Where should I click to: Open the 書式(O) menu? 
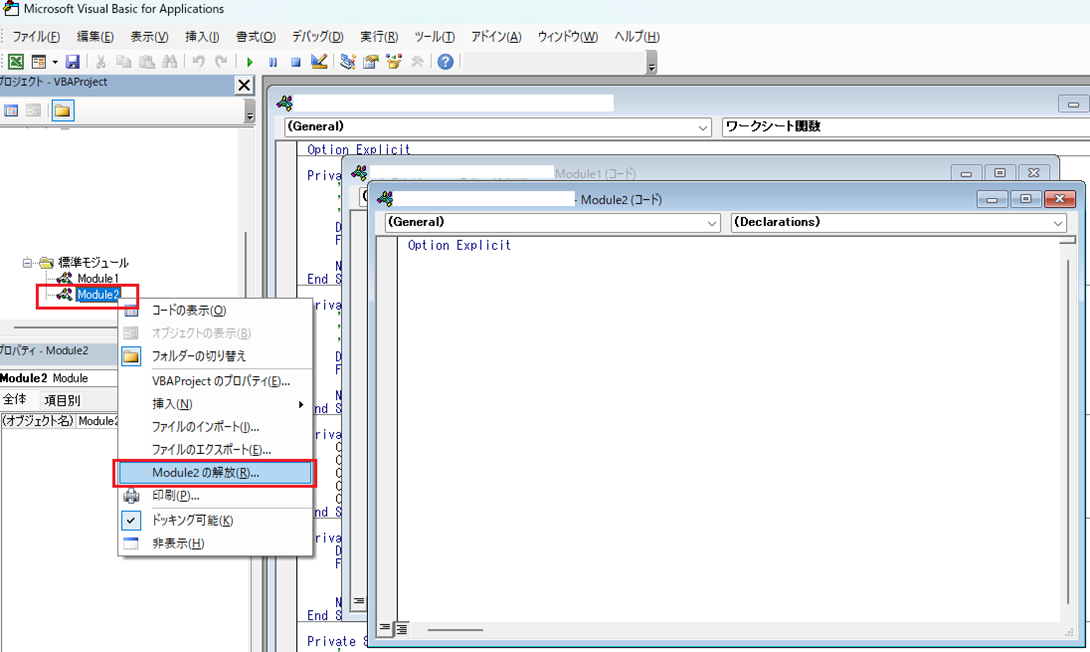pyautogui.click(x=255, y=37)
